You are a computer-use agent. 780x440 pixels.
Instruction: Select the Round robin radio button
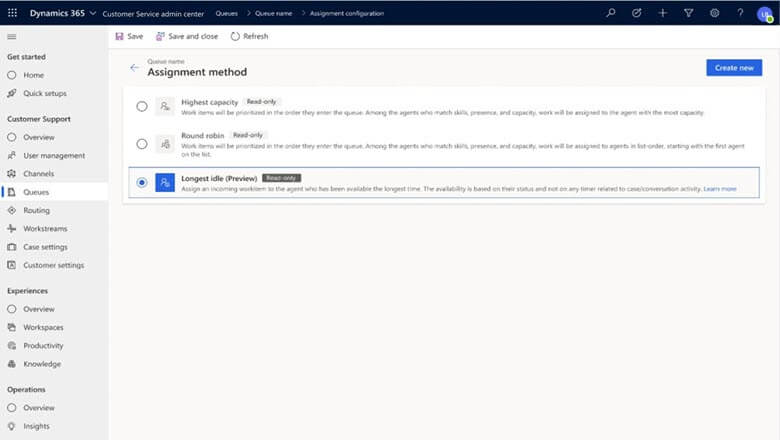tap(142, 144)
